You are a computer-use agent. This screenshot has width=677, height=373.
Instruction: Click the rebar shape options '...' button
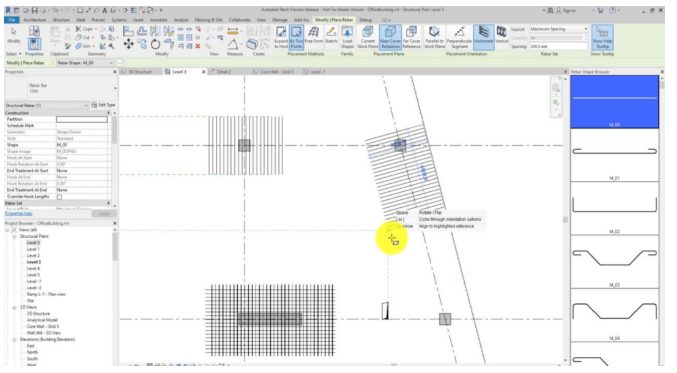coord(120,63)
